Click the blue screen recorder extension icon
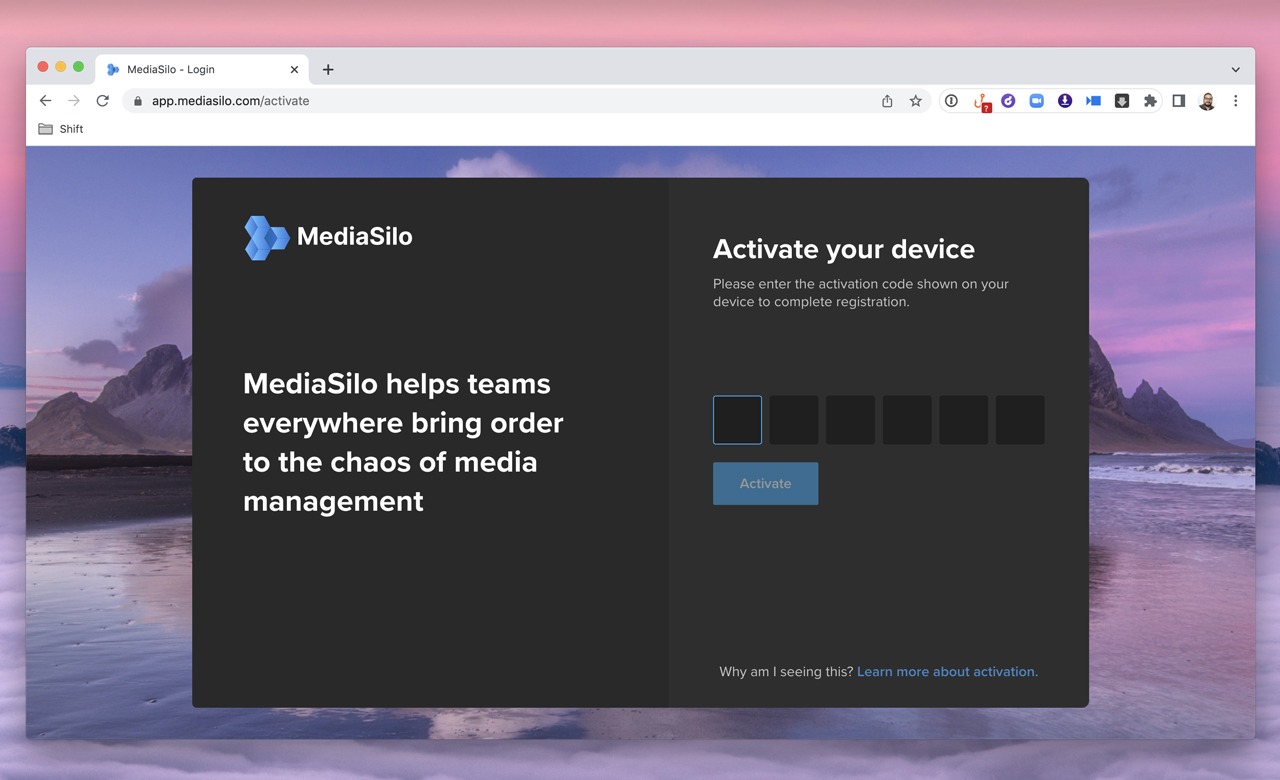Image resolution: width=1280 pixels, height=780 pixels. coord(1093,100)
